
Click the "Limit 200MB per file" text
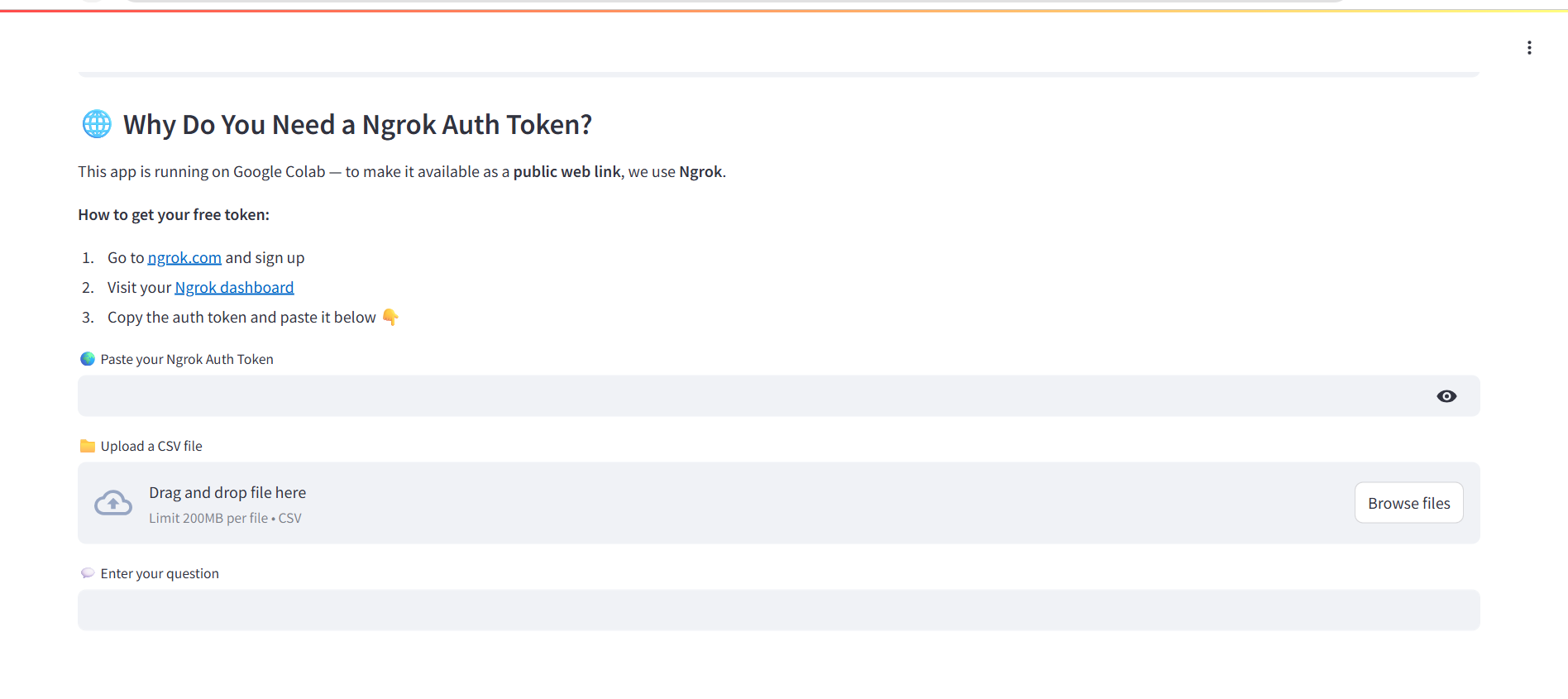(x=208, y=519)
